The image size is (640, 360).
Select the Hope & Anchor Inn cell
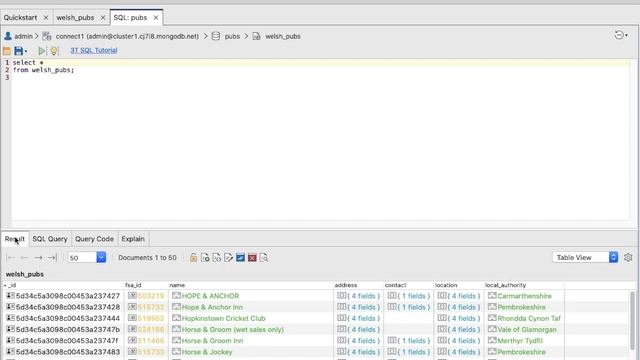[251, 307]
